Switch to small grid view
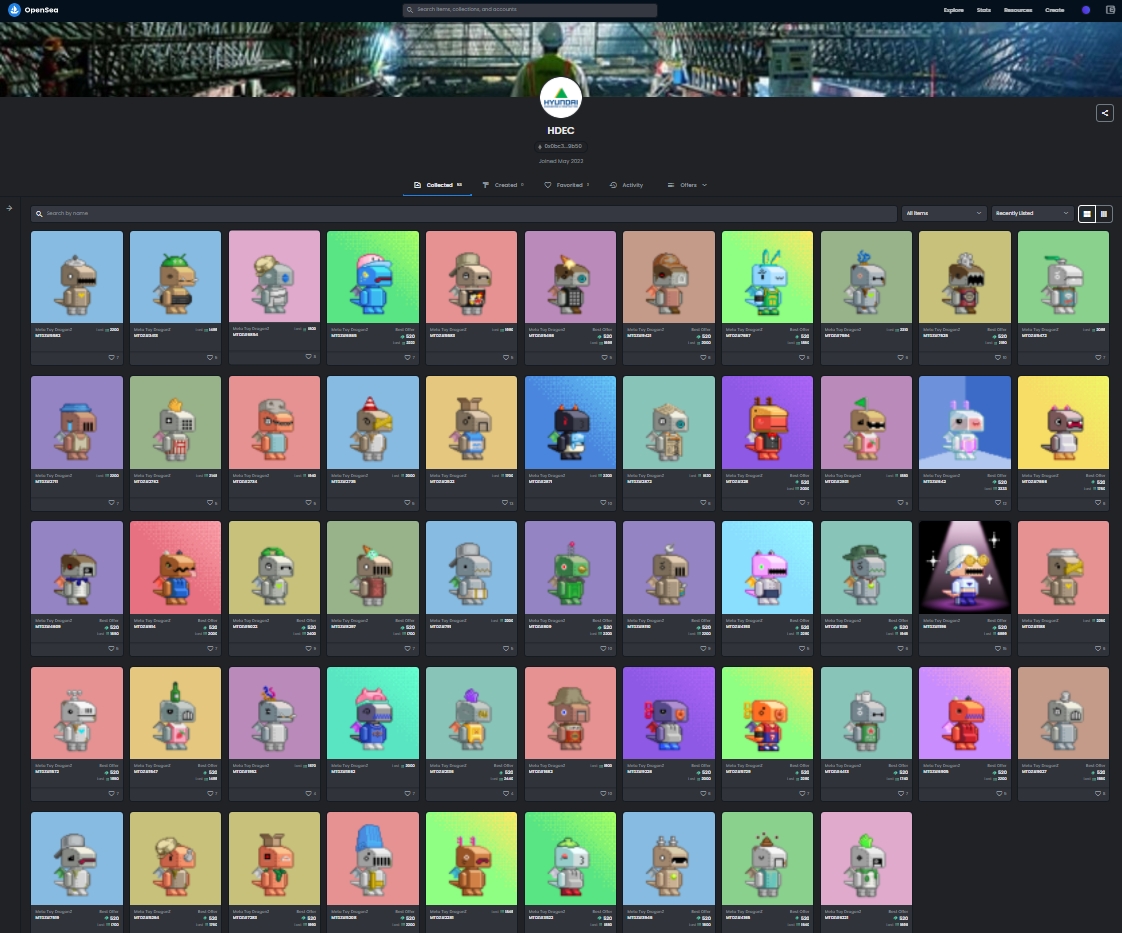The width and height of the screenshot is (1122, 933). coord(1104,213)
